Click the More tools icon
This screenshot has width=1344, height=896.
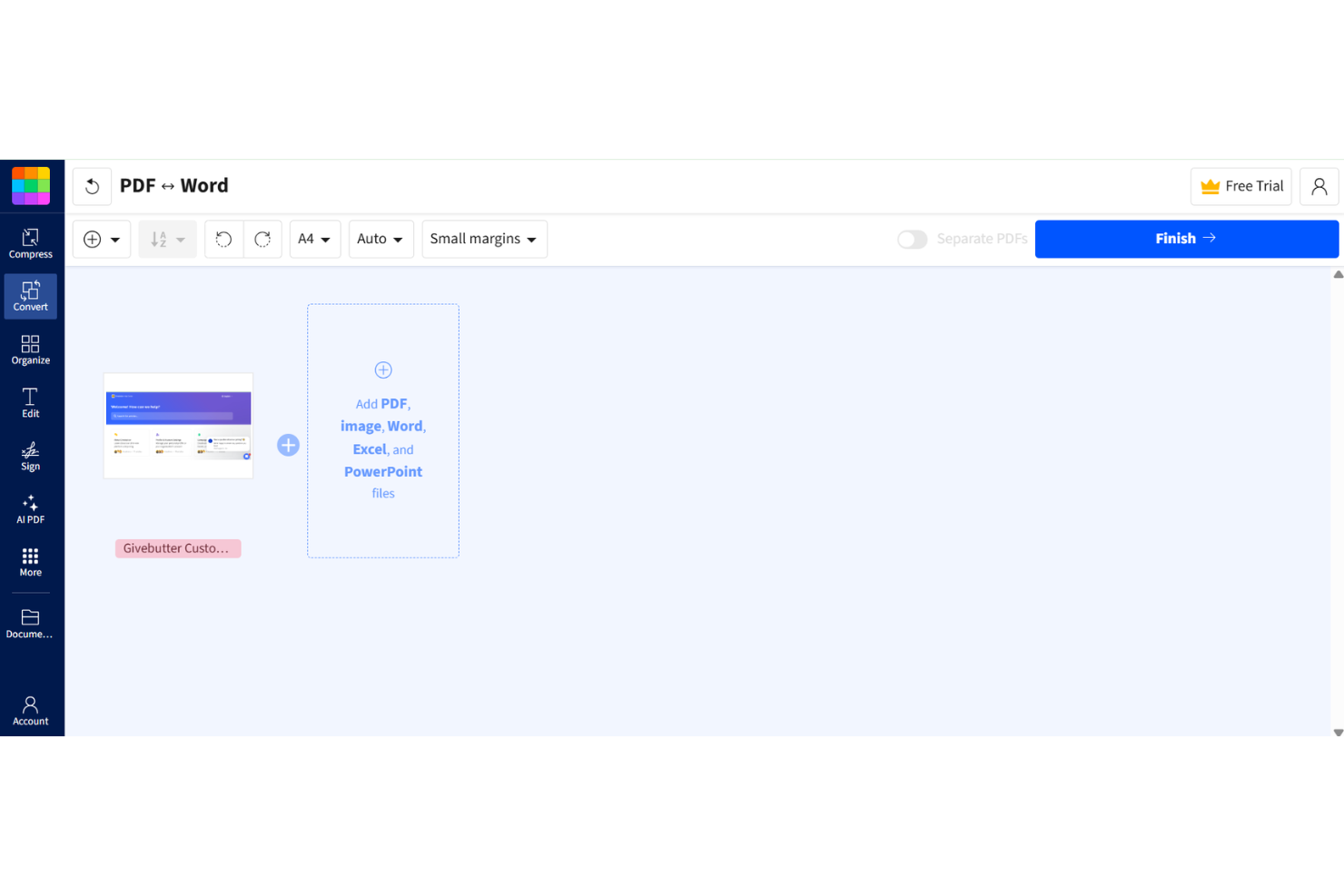(x=30, y=561)
